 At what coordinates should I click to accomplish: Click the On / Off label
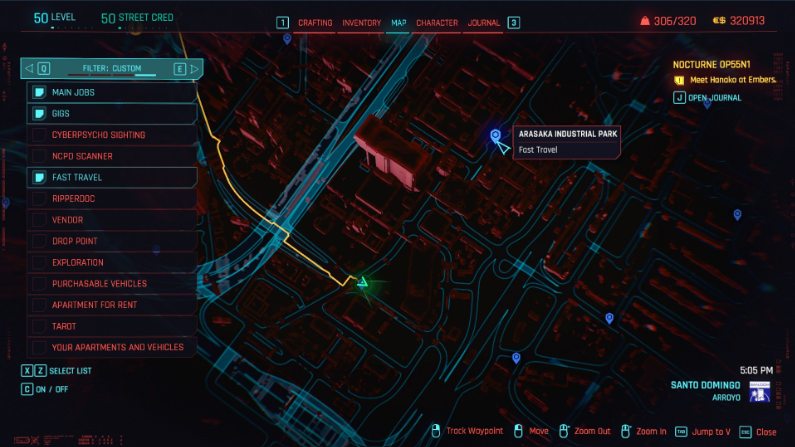(x=52, y=390)
